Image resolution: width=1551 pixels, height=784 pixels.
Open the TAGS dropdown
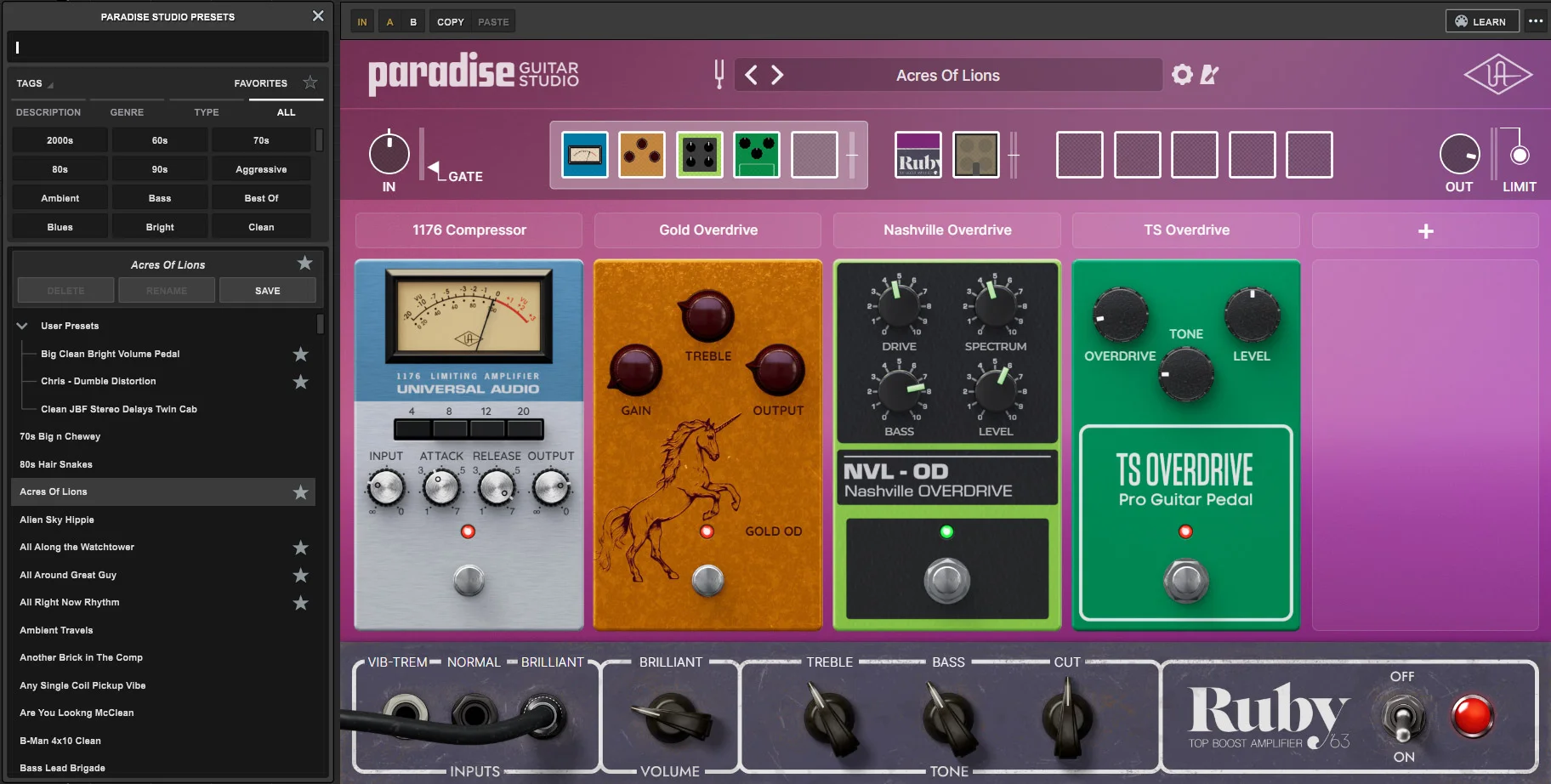coord(35,83)
